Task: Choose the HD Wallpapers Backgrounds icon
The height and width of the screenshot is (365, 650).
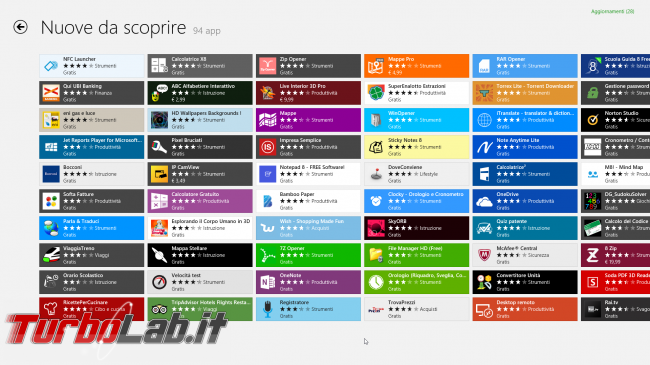Action: [x=159, y=120]
